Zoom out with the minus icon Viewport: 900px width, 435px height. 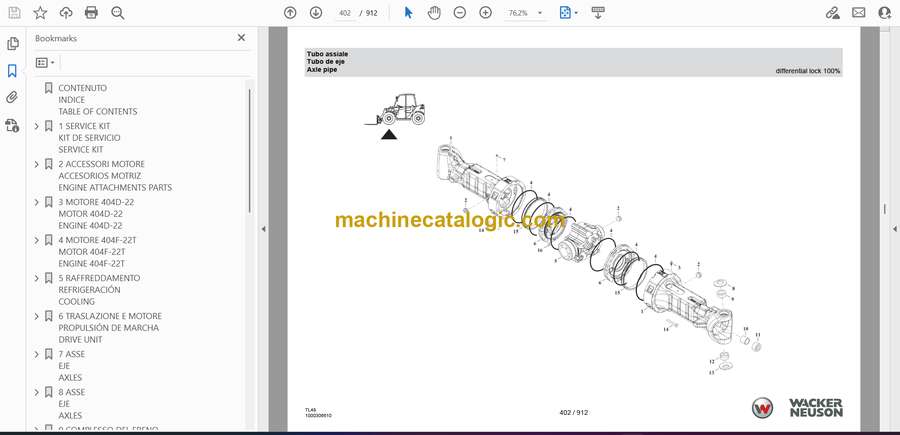pos(460,13)
